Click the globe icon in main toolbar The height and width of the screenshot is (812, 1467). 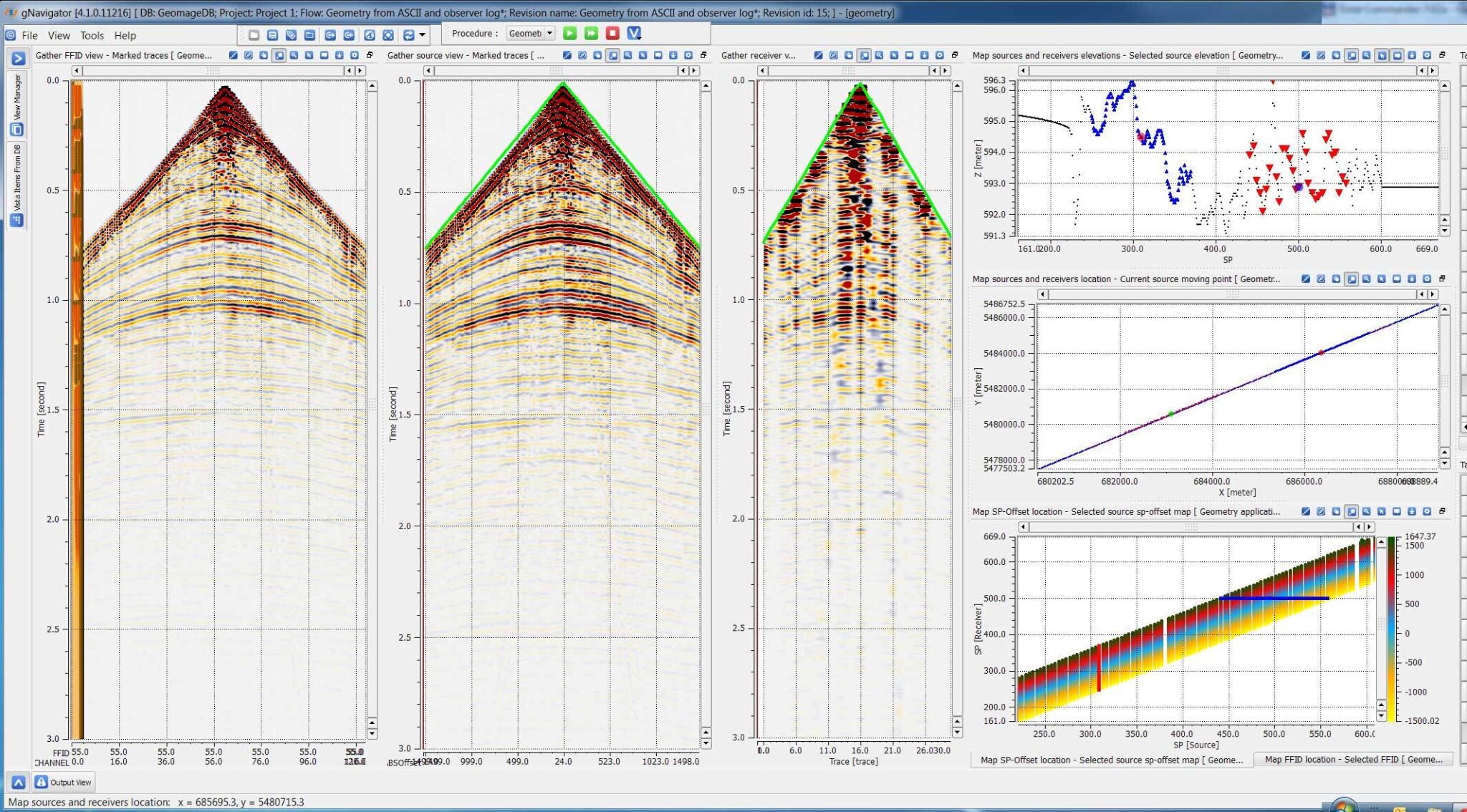[370, 35]
